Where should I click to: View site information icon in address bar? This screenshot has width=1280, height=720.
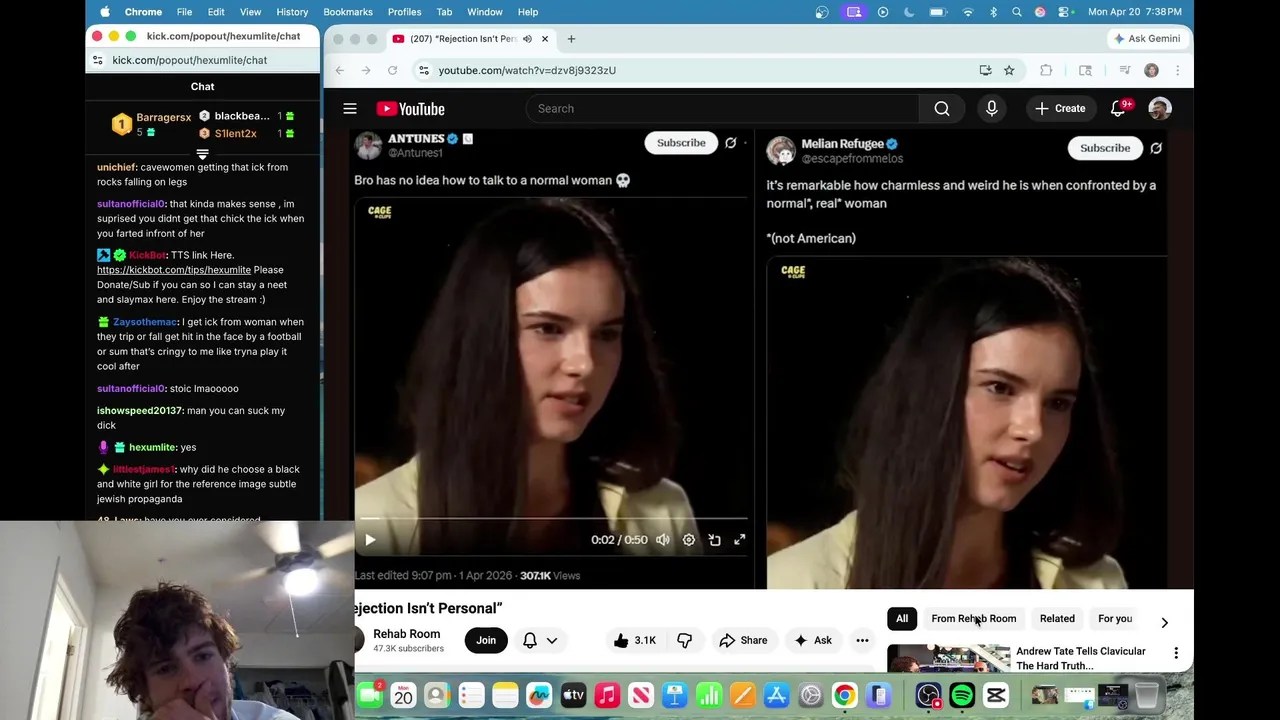(x=424, y=70)
